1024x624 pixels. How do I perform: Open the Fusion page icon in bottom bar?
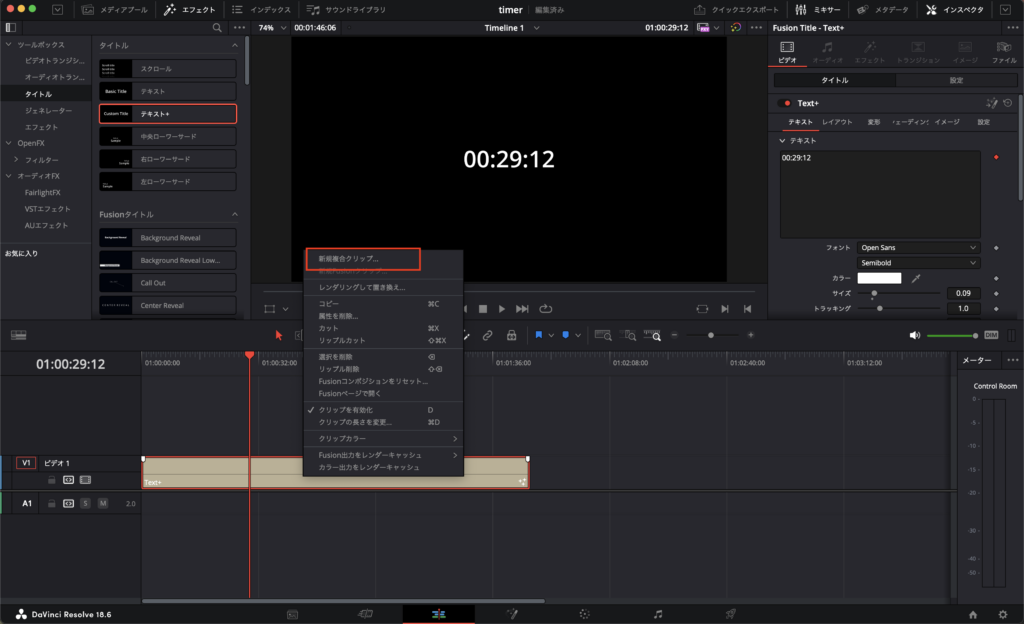click(x=512, y=613)
